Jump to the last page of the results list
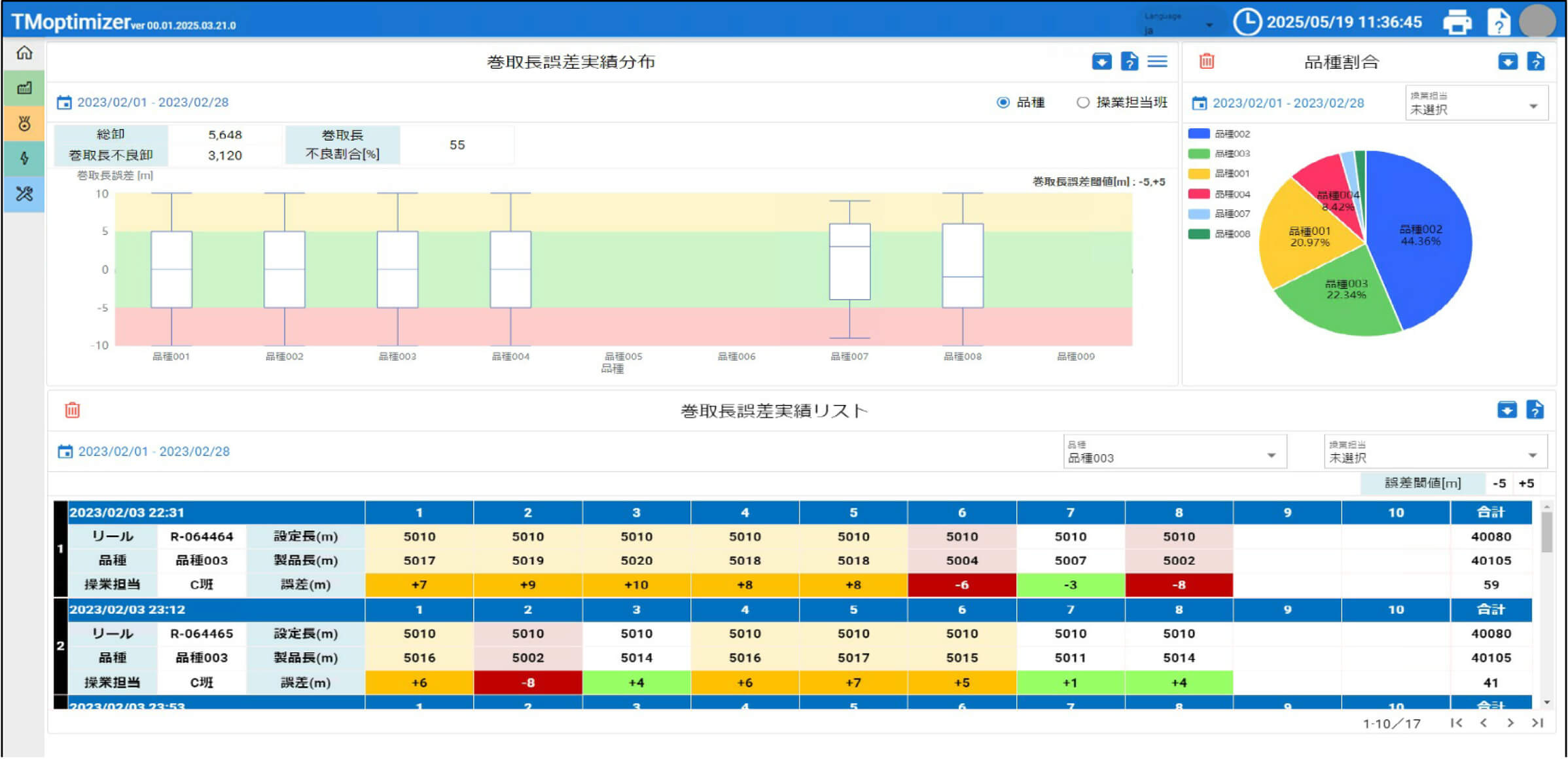Viewport: 1568px width, 759px height. 1537,723
